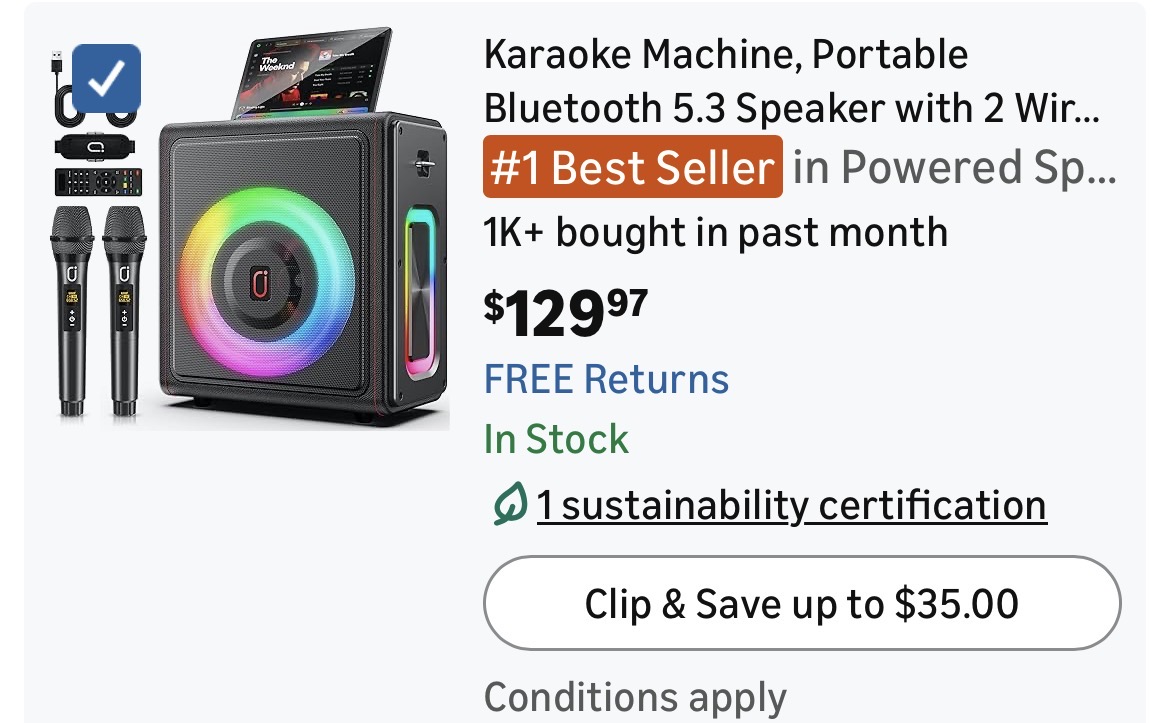
Task: Open the 1 sustainability certification link
Action: tap(791, 506)
